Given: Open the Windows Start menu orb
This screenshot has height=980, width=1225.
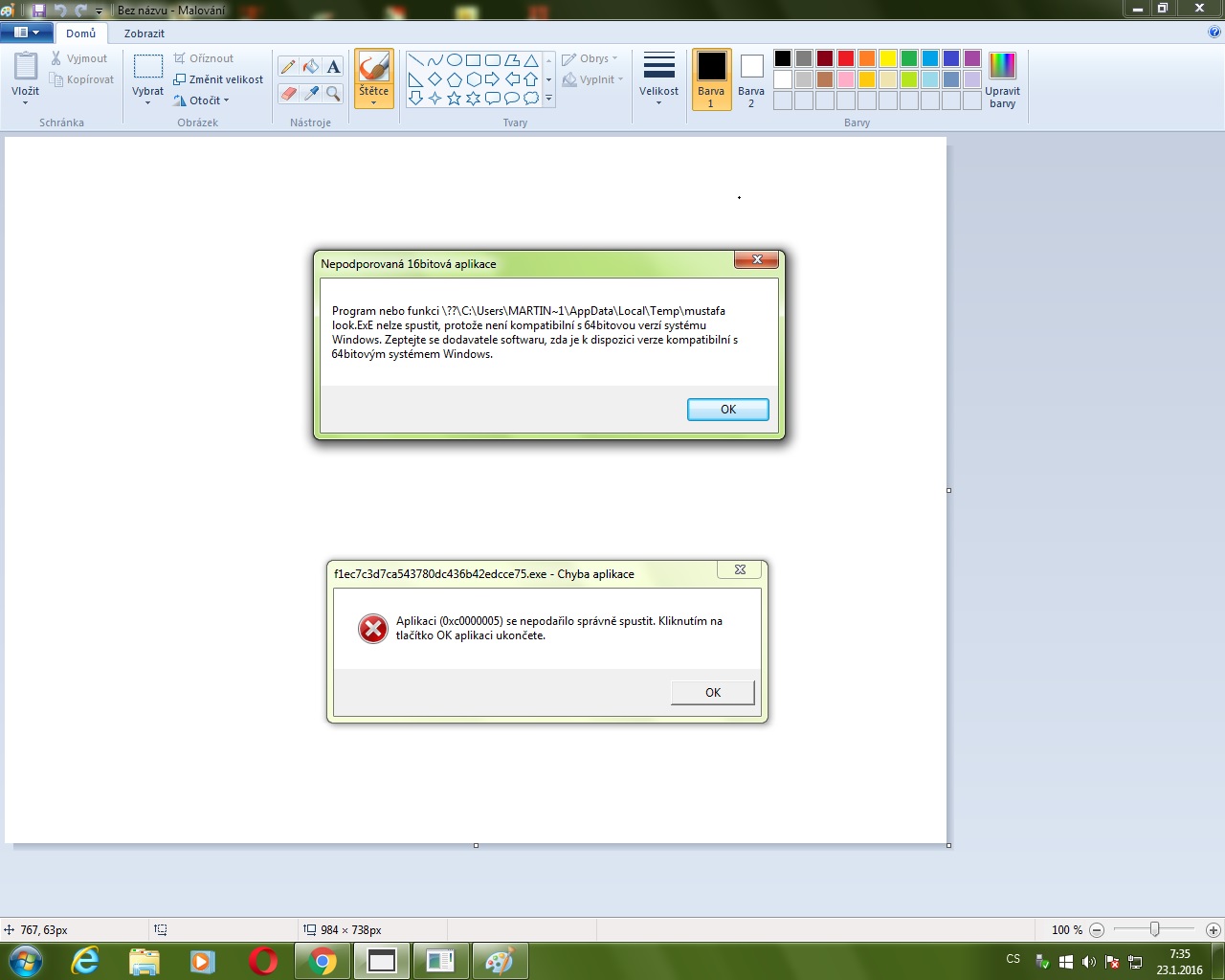Looking at the screenshot, I should [25, 961].
